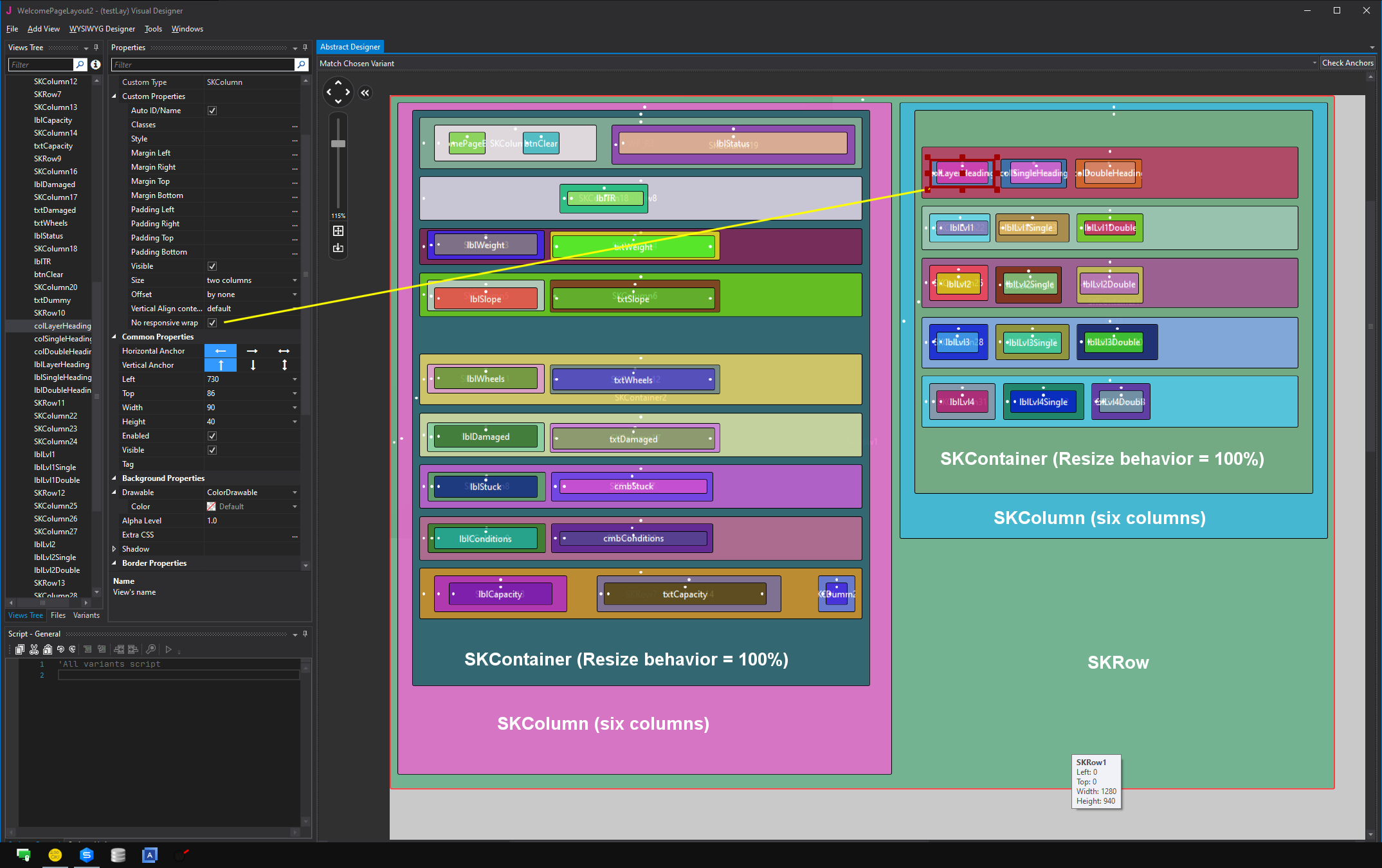Uncheck the No responsive wrap checkbox

click(x=212, y=323)
